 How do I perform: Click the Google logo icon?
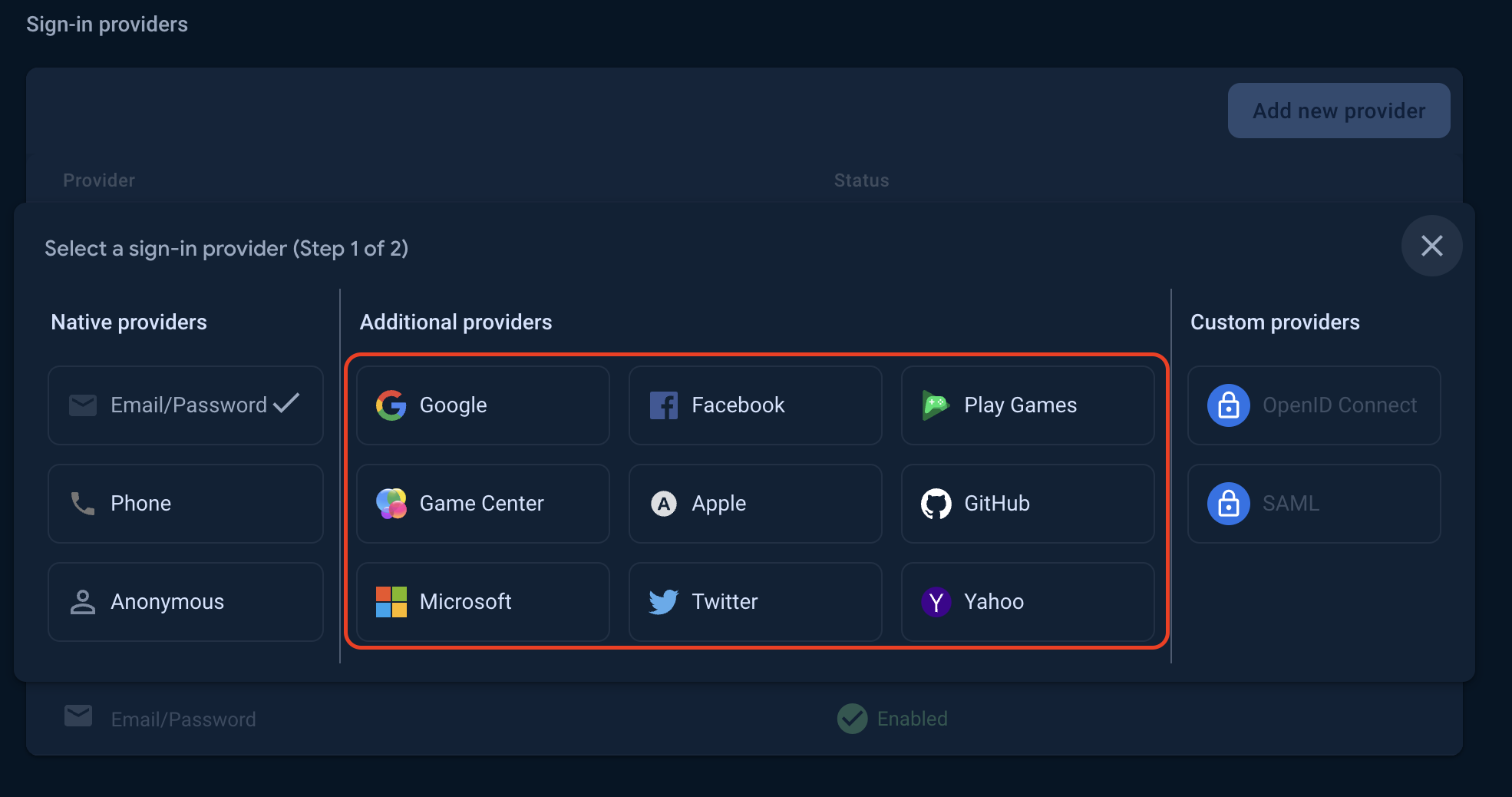point(391,405)
